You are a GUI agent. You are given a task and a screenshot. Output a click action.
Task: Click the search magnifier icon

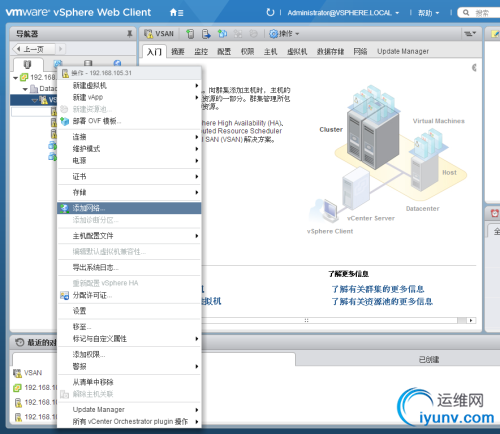coord(466,13)
